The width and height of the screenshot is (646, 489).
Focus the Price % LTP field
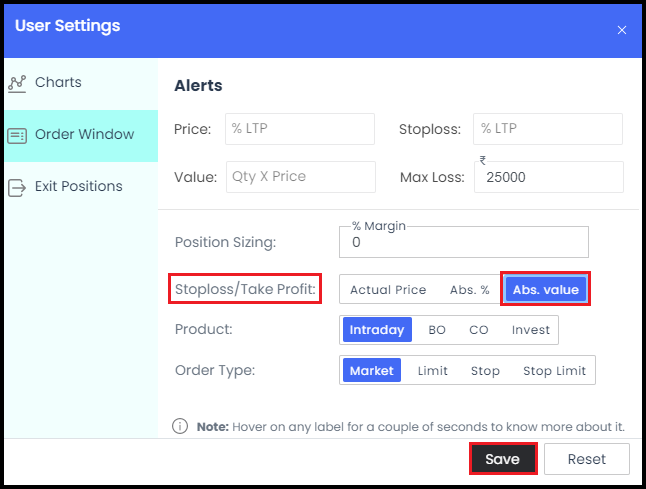(x=300, y=129)
